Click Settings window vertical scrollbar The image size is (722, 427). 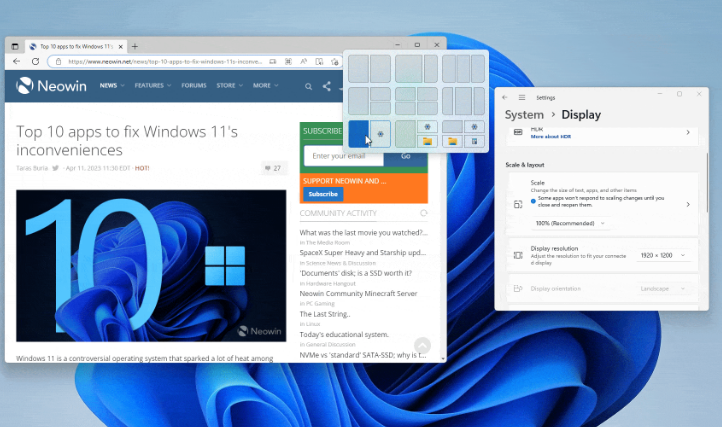point(707,183)
